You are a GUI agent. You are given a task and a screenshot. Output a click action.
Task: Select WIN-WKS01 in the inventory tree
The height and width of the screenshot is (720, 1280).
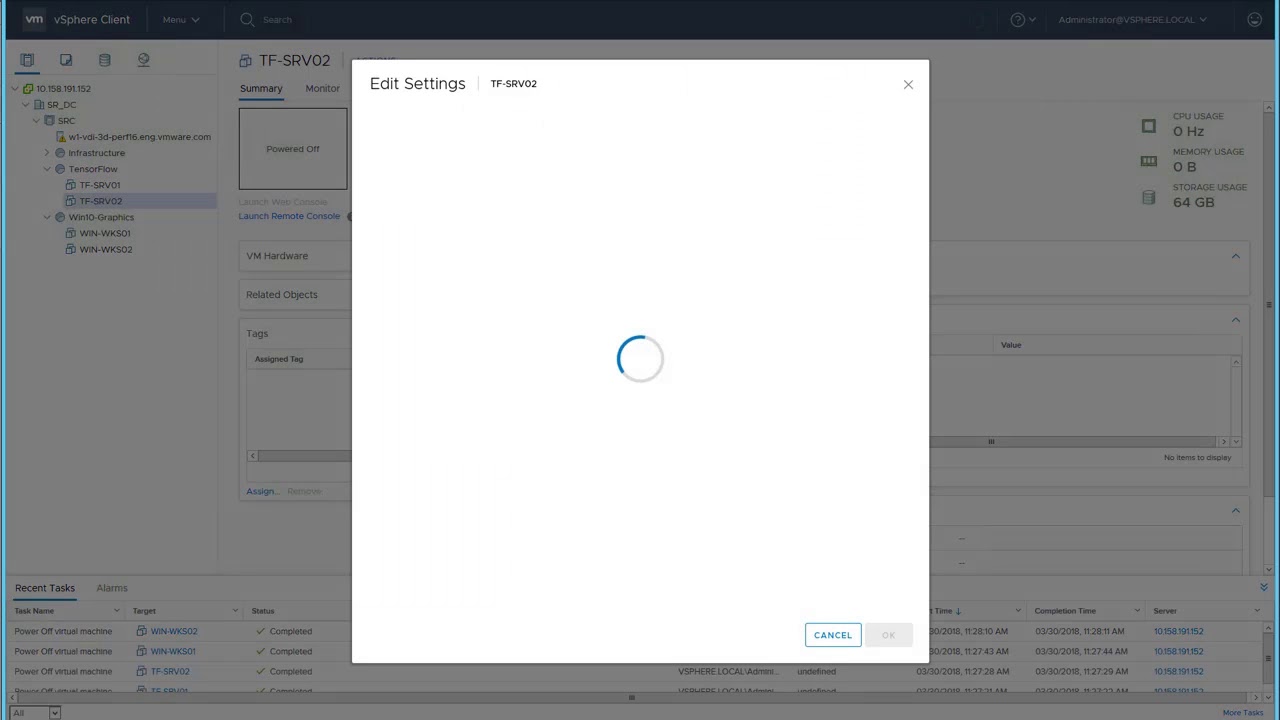pos(105,233)
